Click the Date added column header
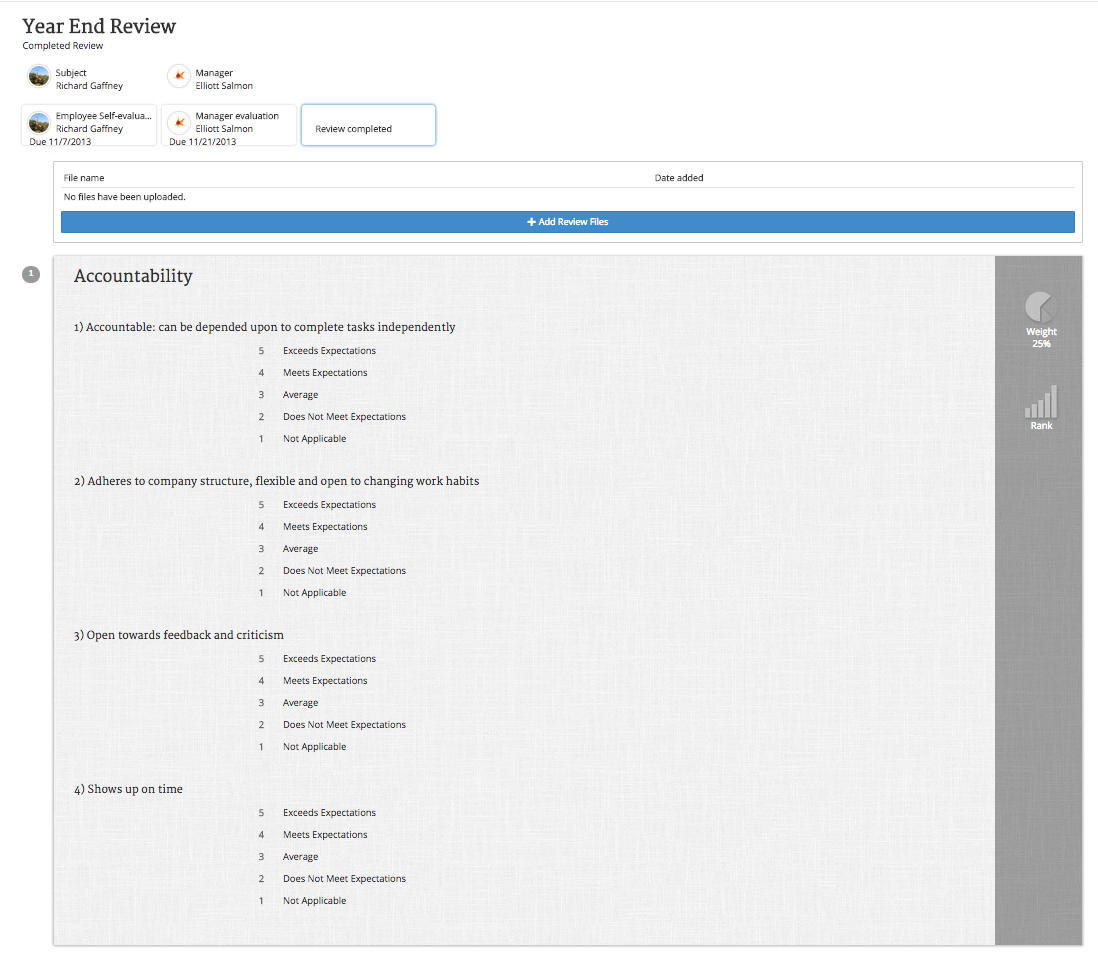Screen dimensions: 1098x960 coord(677,177)
